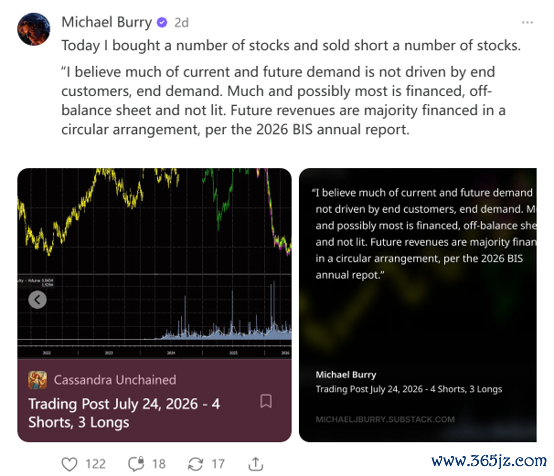View the stock chart thumbnail
The height and width of the screenshot is (476, 554).
(x=154, y=264)
